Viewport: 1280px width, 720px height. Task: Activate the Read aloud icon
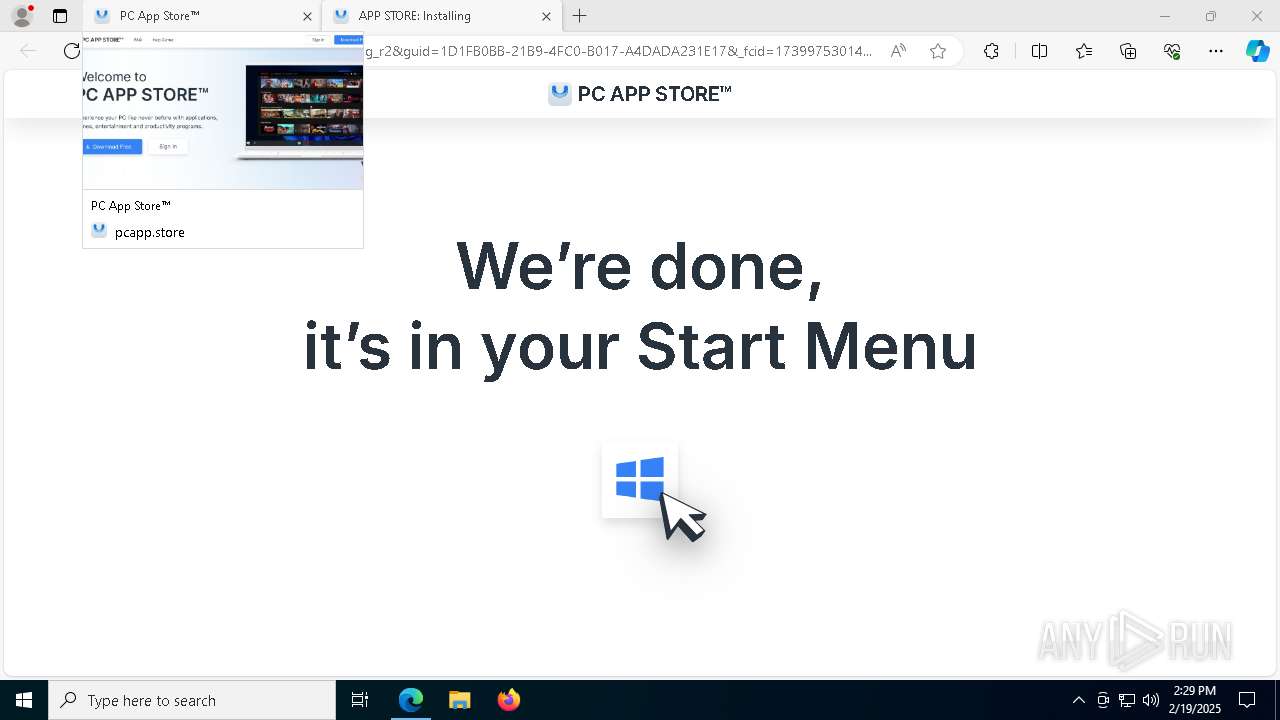[898, 51]
